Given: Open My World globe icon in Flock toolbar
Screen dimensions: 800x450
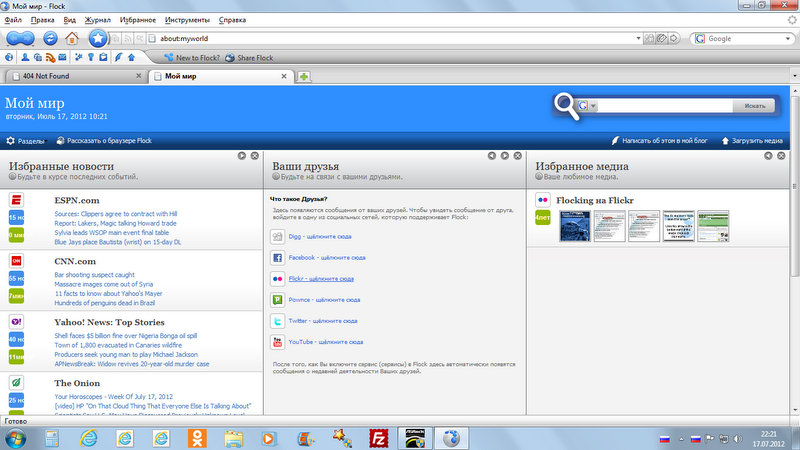Looking at the screenshot, I should tap(9, 58).
